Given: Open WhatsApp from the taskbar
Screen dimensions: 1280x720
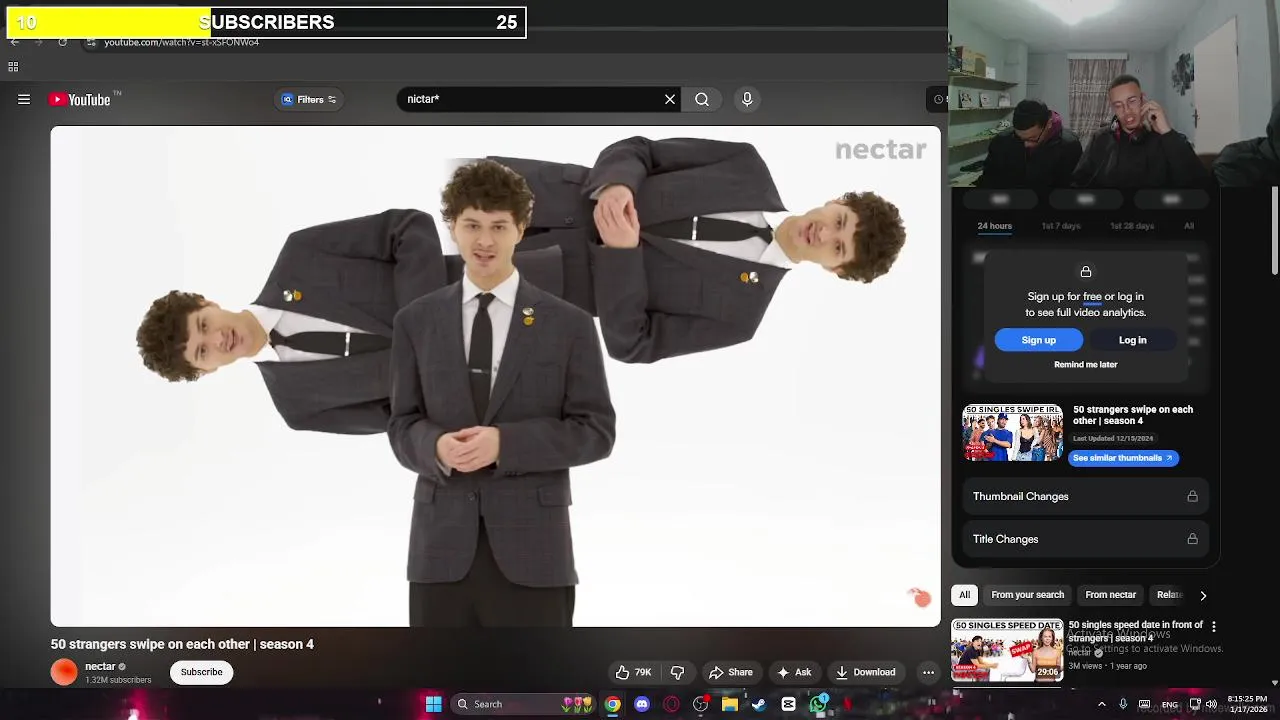Looking at the screenshot, I should tap(819, 704).
